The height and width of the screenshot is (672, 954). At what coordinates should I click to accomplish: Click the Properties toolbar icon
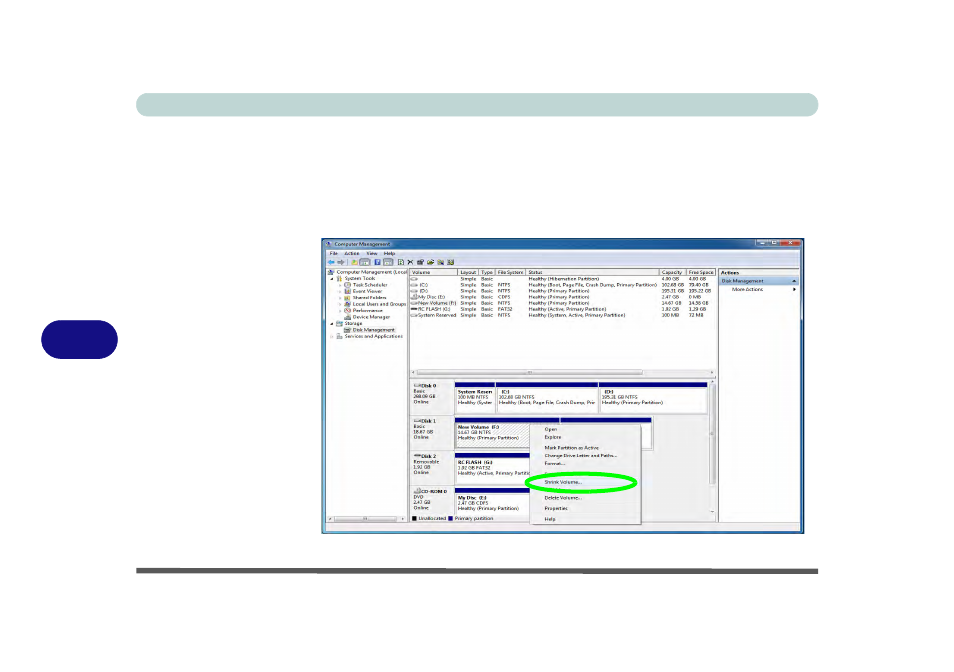(x=420, y=262)
